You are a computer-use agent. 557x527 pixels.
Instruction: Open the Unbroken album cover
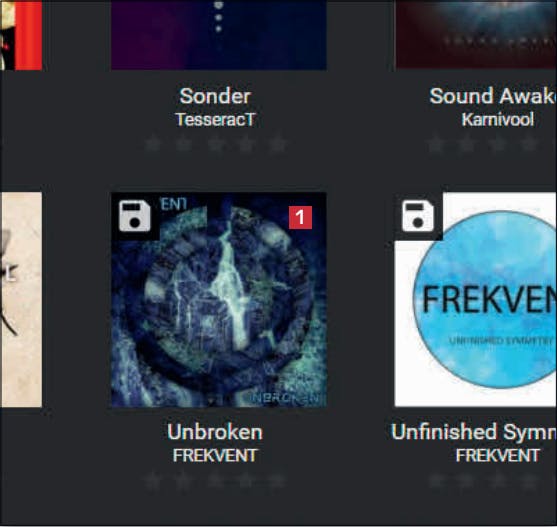click(219, 300)
